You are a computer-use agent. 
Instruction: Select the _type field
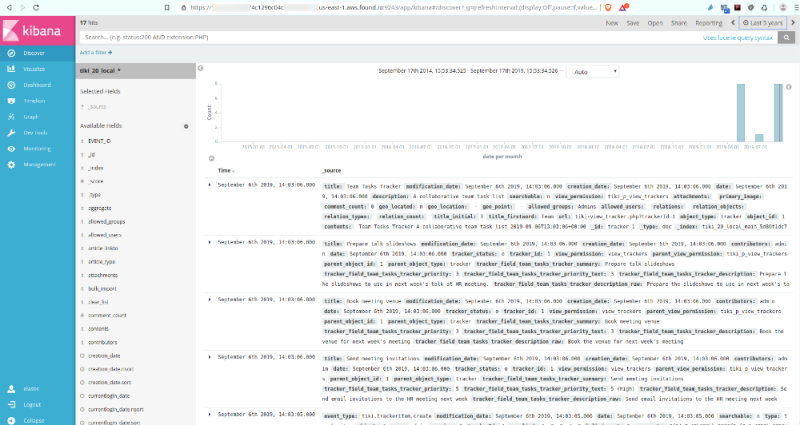pos(95,195)
